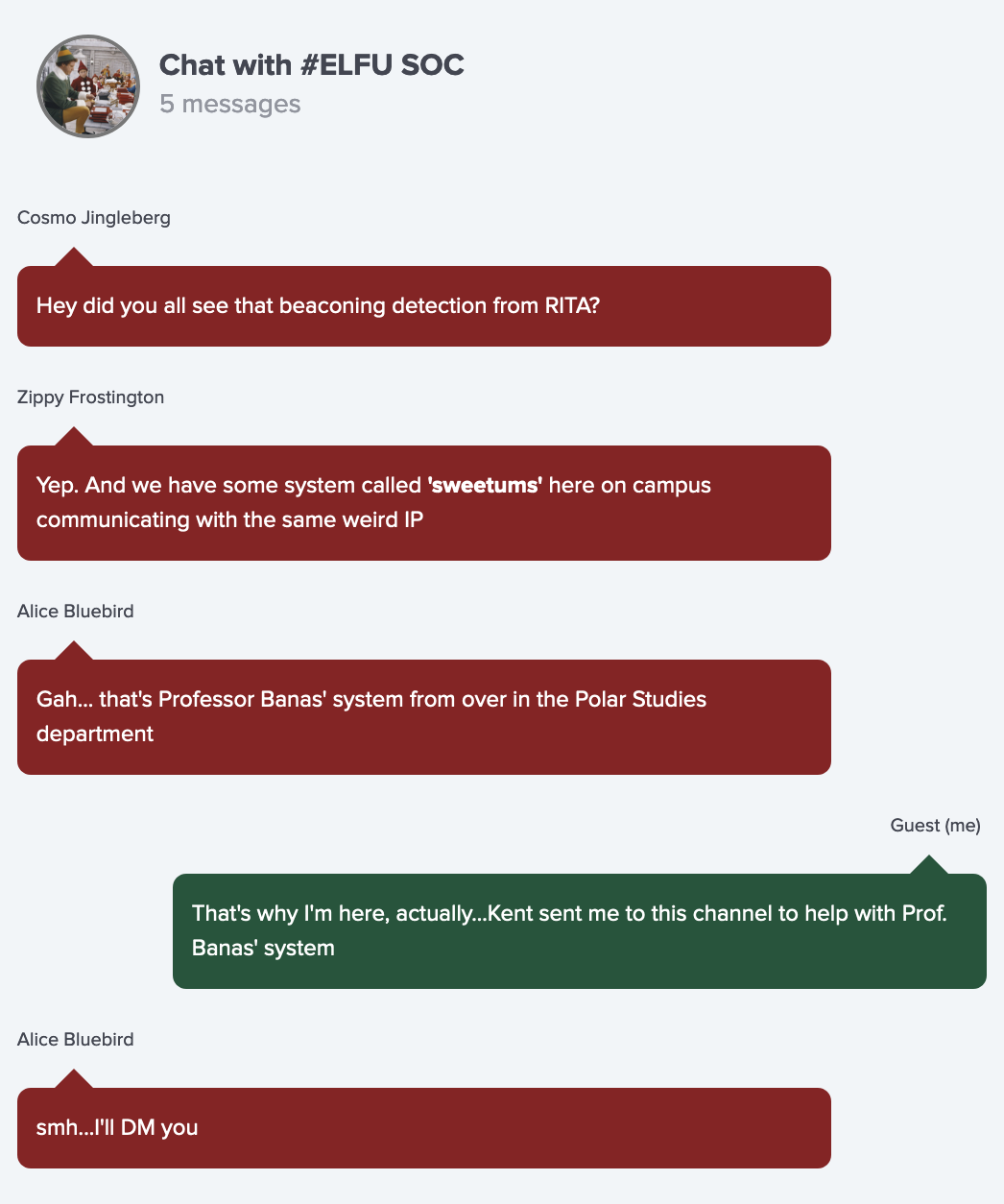The image size is (1004, 1204).
Task: Click the tail pointer on Cosmo's message bubble
Action: point(74,257)
